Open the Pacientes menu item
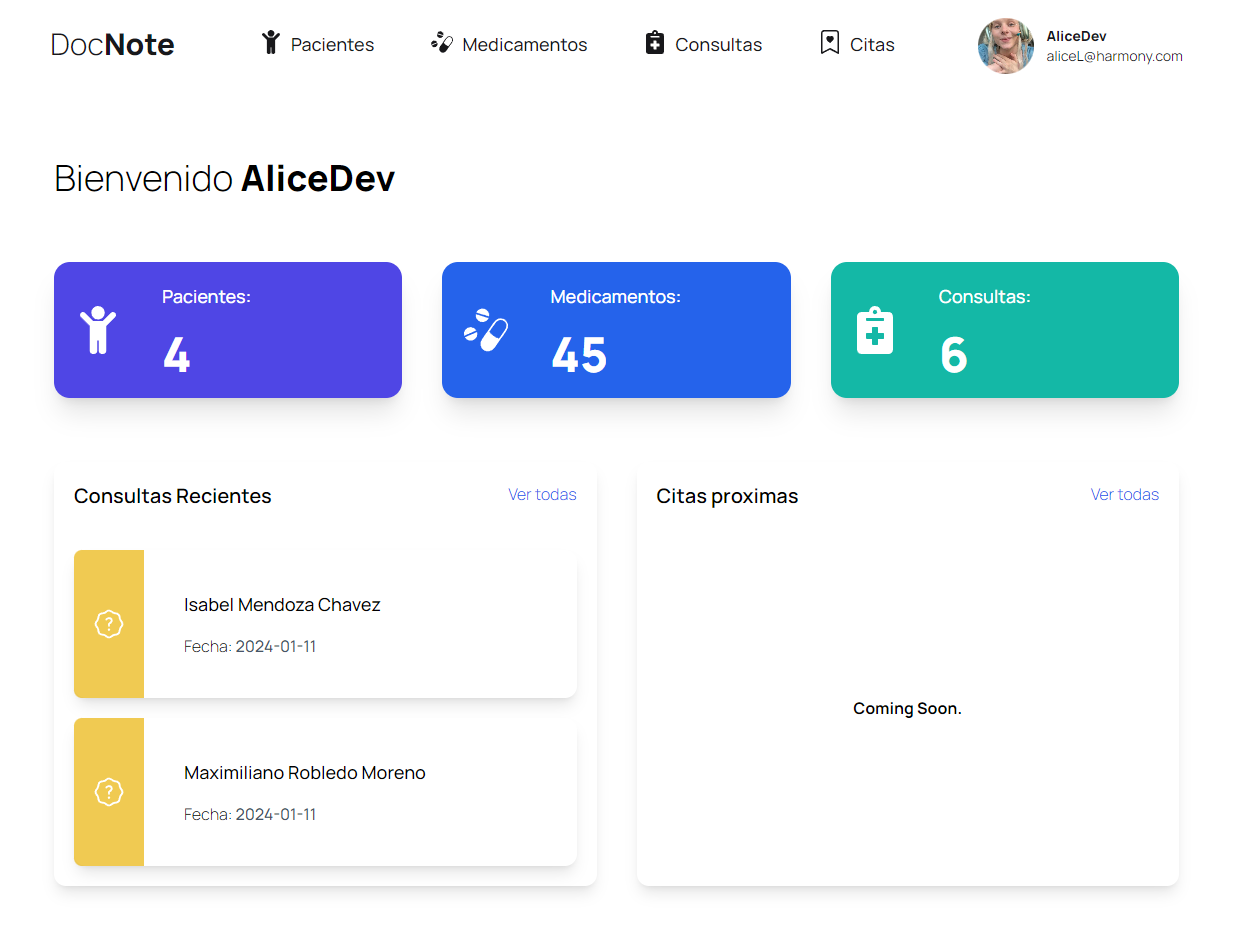Viewport: 1233px width, 935px height. [x=332, y=45]
